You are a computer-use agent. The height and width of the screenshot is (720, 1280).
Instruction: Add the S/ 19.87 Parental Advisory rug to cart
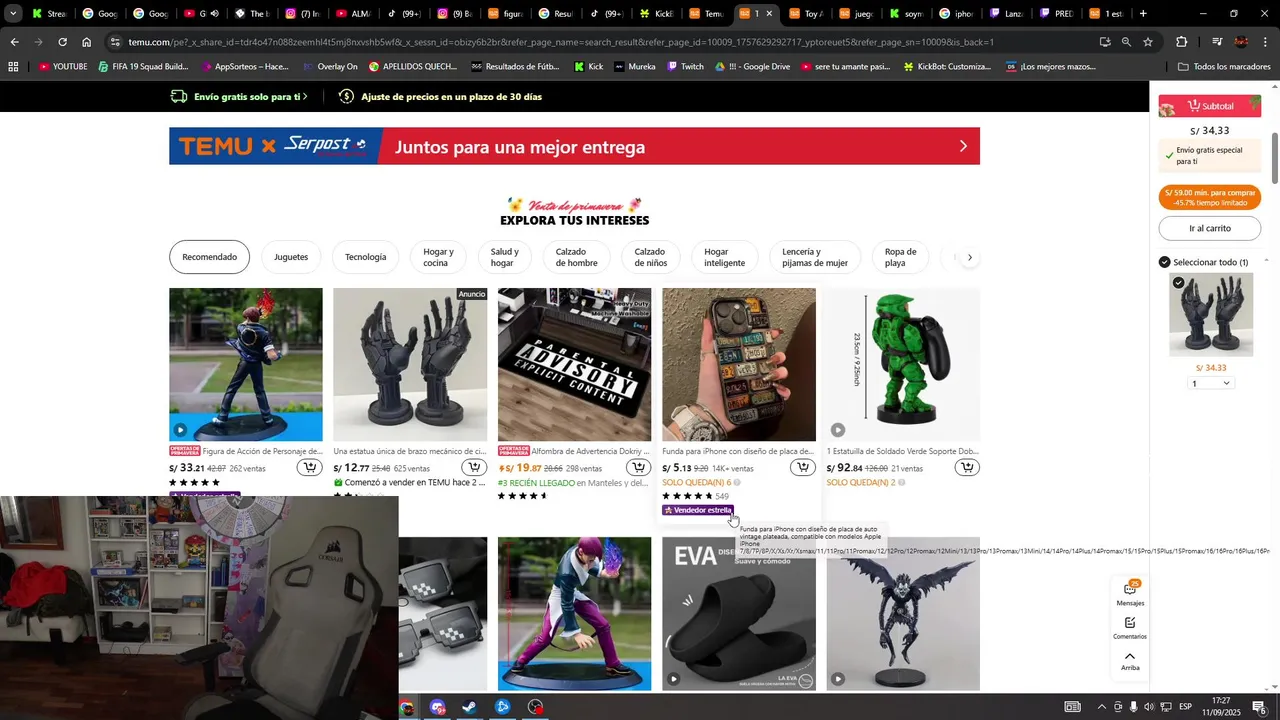[x=638, y=468]
